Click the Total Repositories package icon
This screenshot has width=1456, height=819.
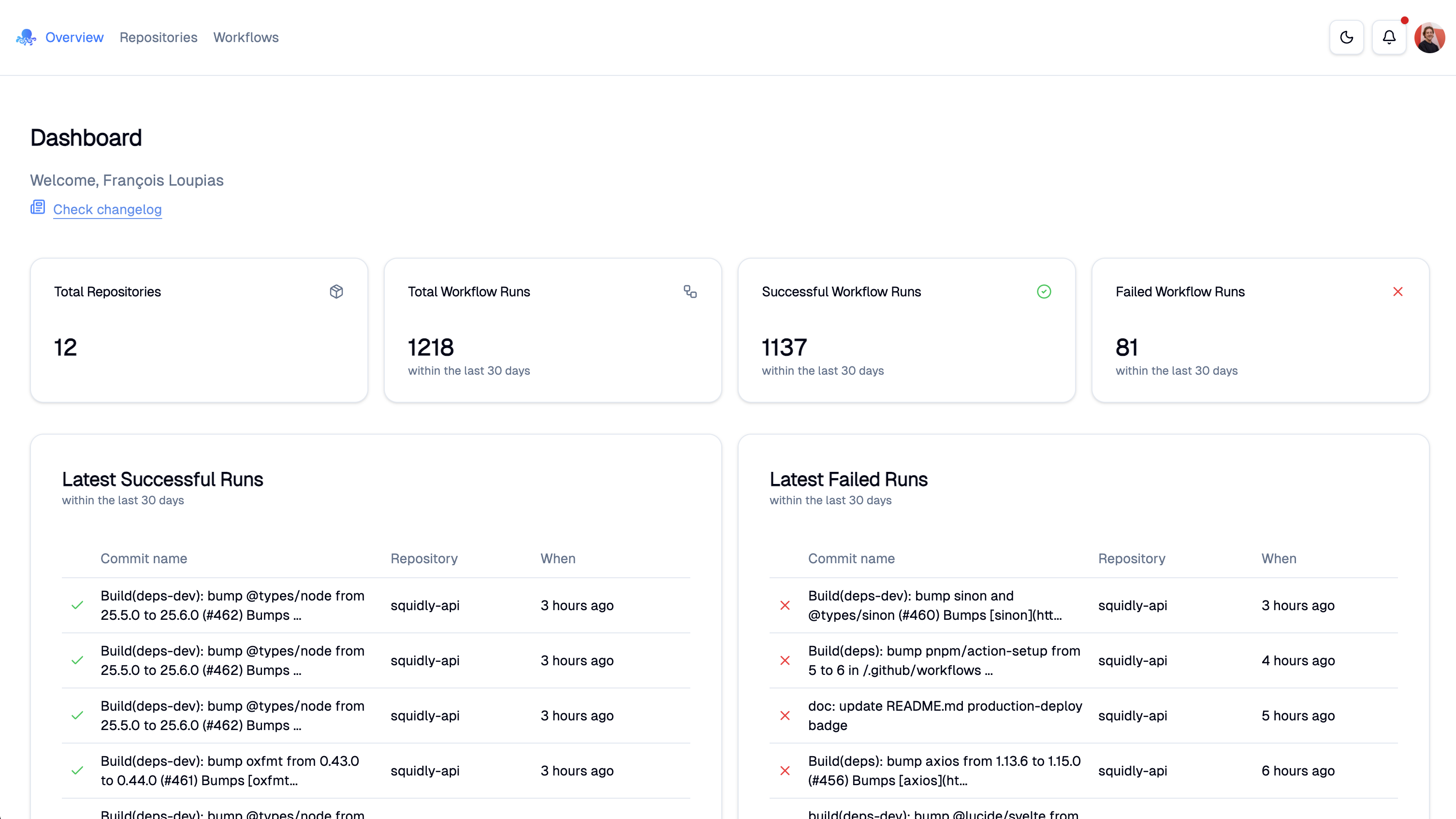point(336,292)
